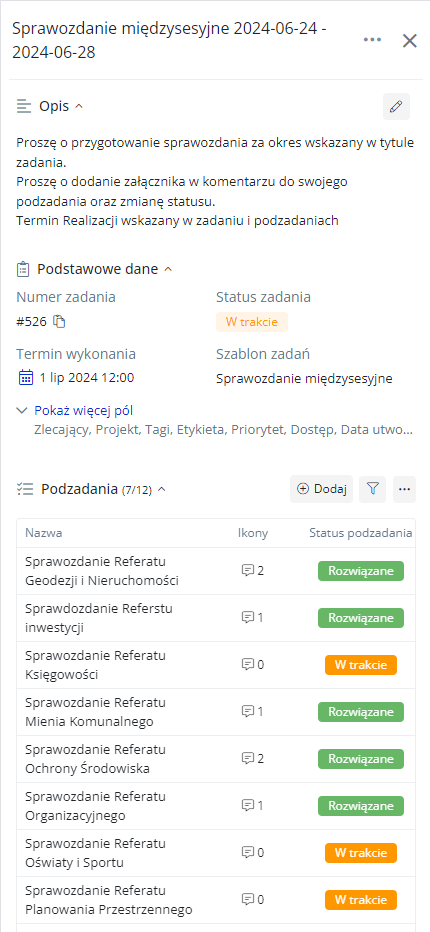Screen dimensions: 430x932
Task: Copy task number #526 to clipboard
Action: coord(59,322)
